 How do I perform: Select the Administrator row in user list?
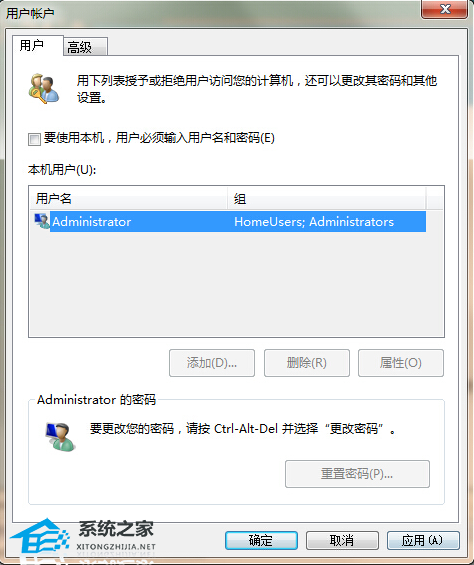pos(230,221)
